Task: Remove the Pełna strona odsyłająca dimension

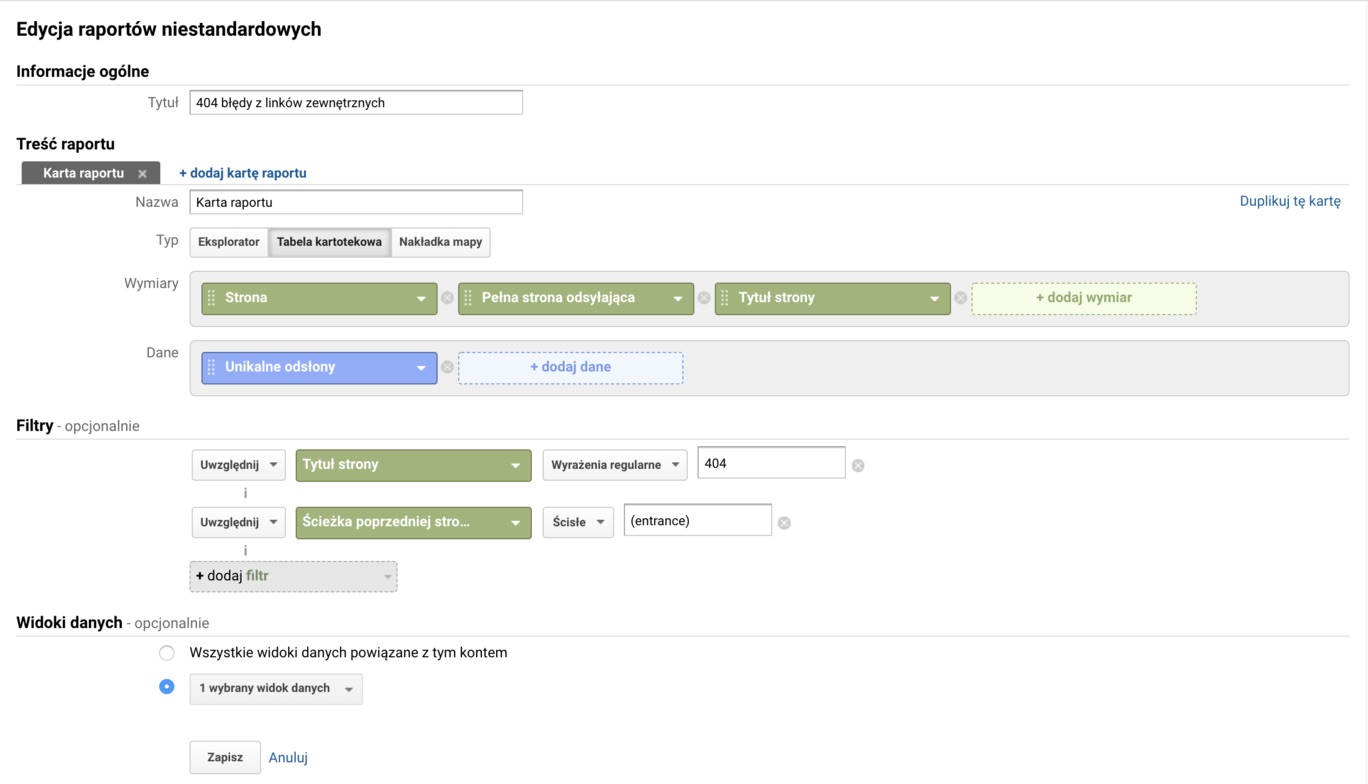Action: click(704, 298)
